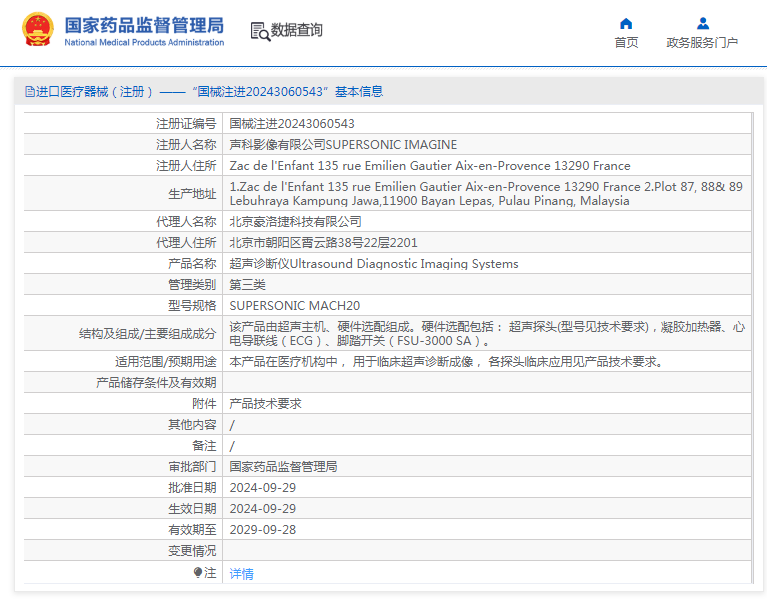Open the 详情 link
Image resolution: width=767 pixels, height=605 pixels.
(242, 574)
